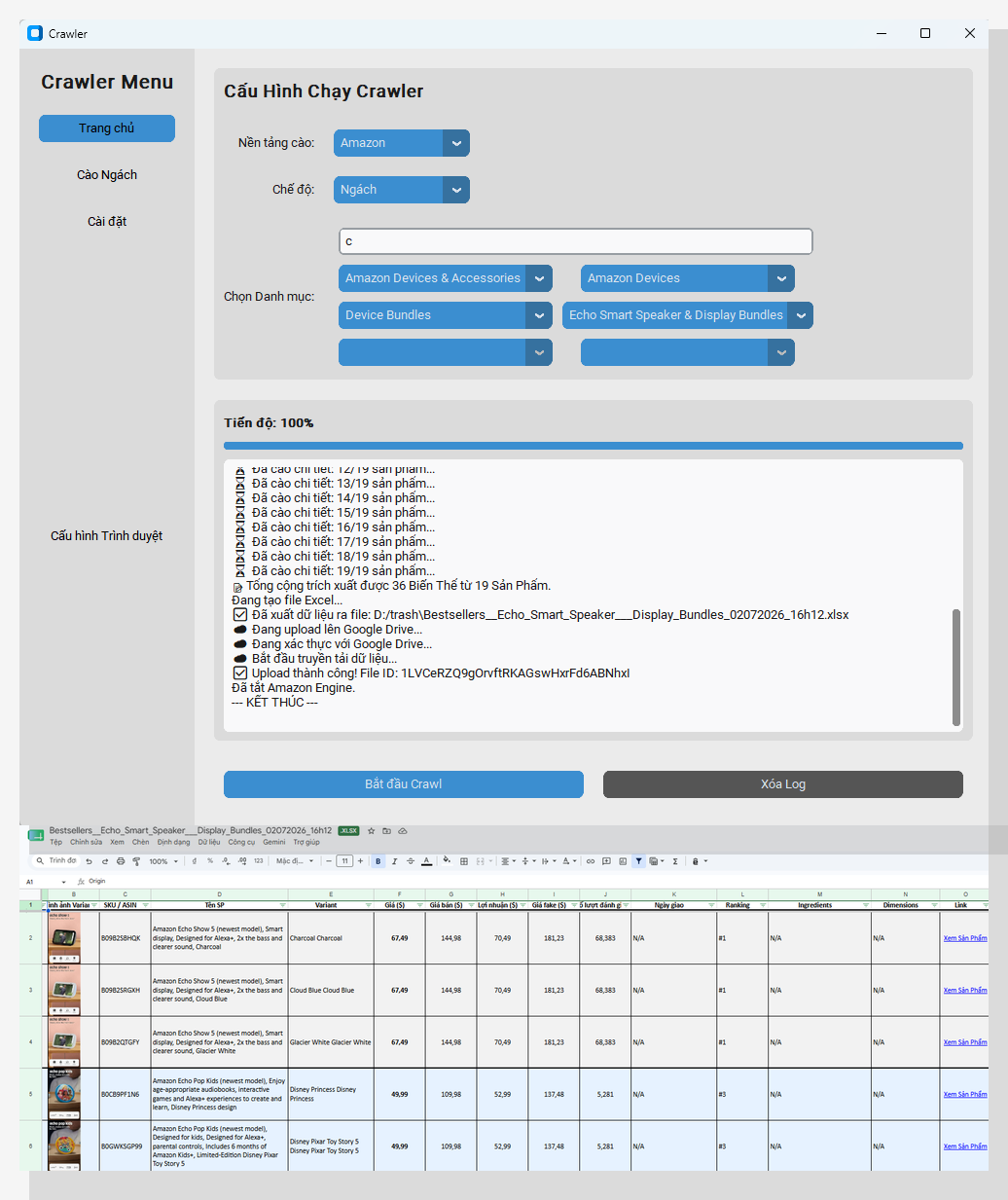Open the Dữ liệu menu in Sheets

(209, 843)
